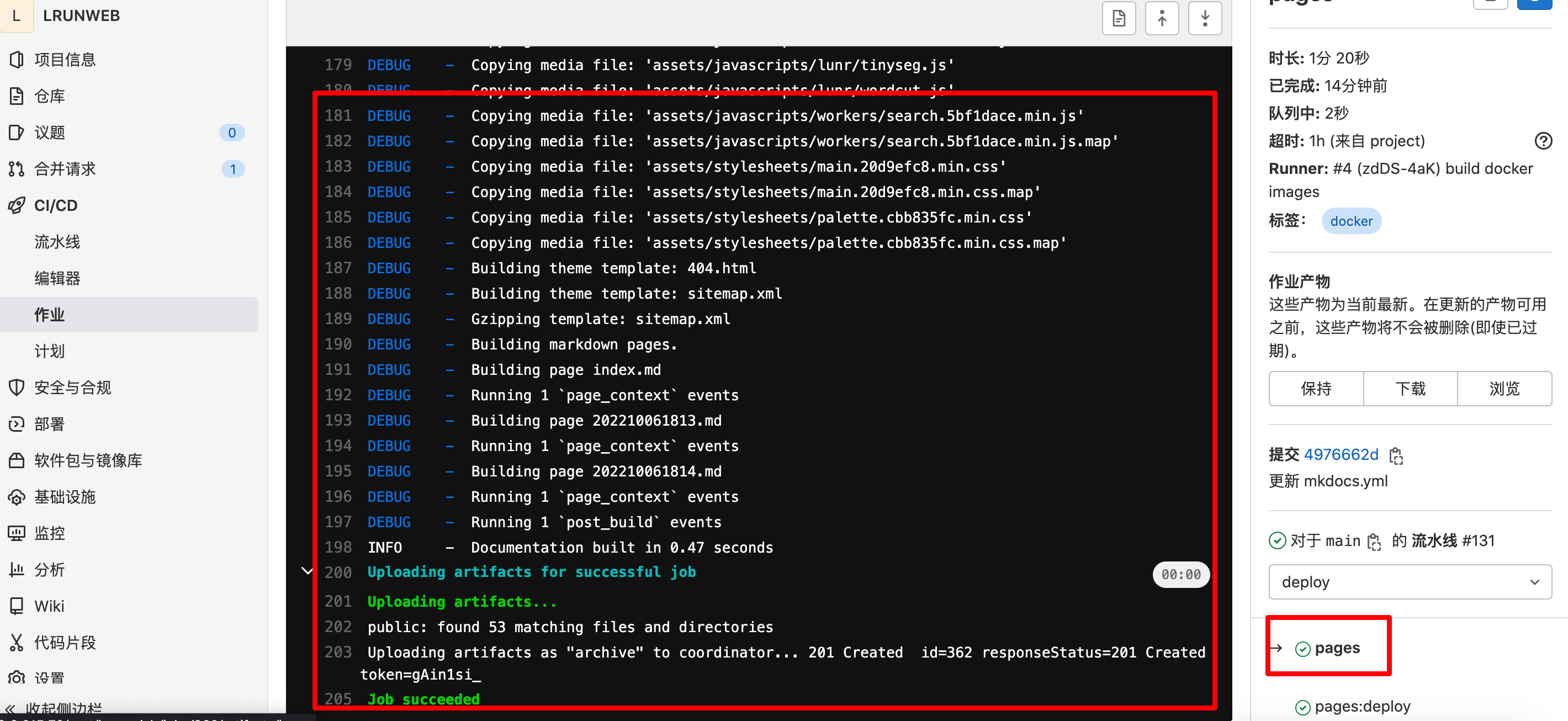Open the LRUNWEB project title
1568x721 pixels.
81,16
